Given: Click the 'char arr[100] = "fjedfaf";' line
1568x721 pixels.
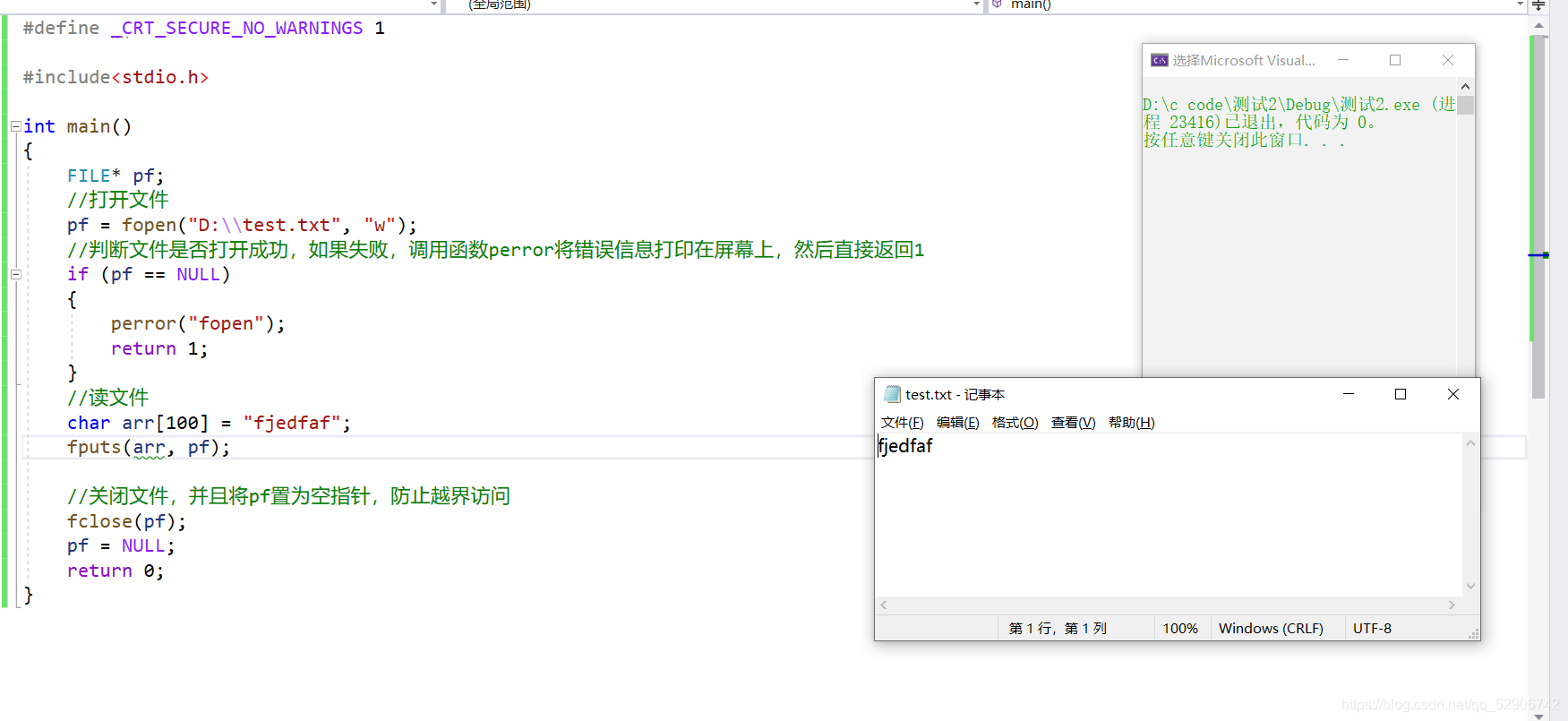Looking at the screenshot, I should tap(209, 423).
